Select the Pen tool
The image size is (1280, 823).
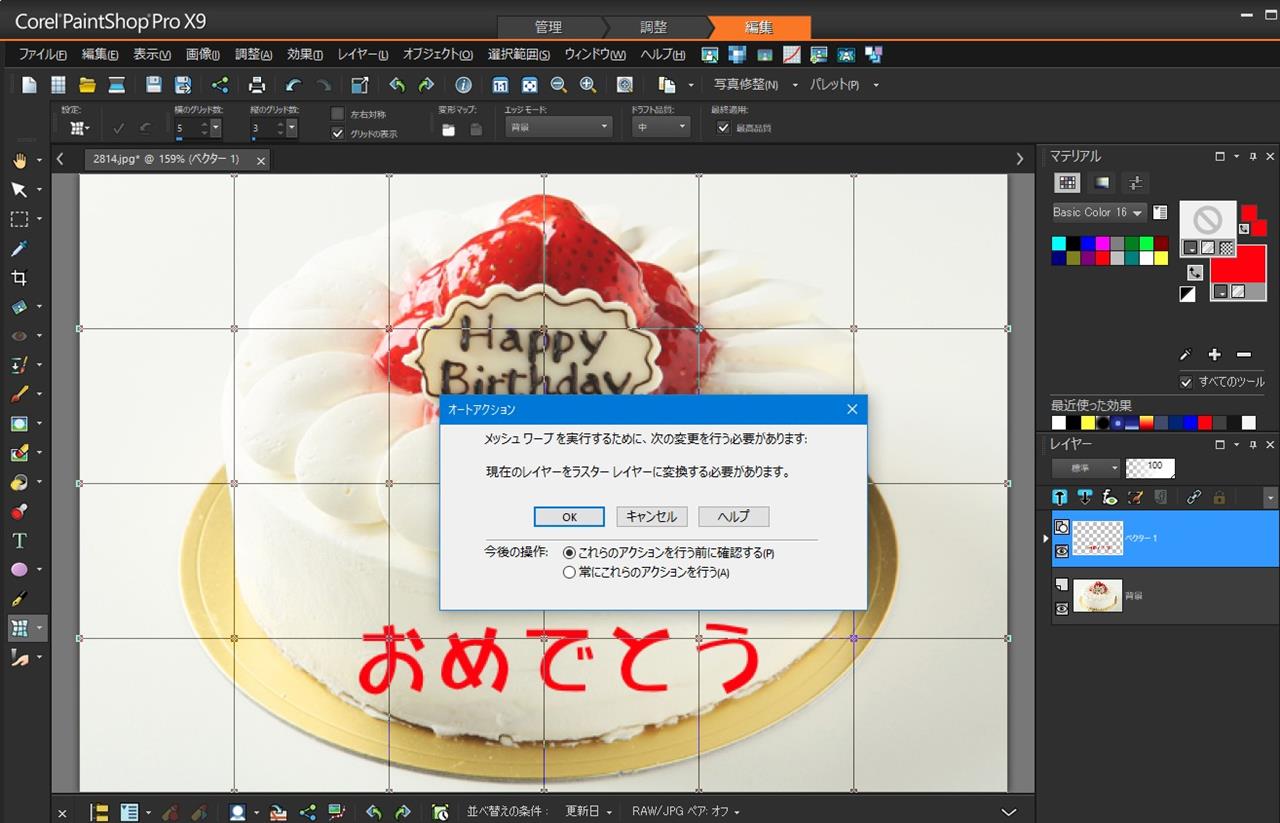click(x=19, y=599)
